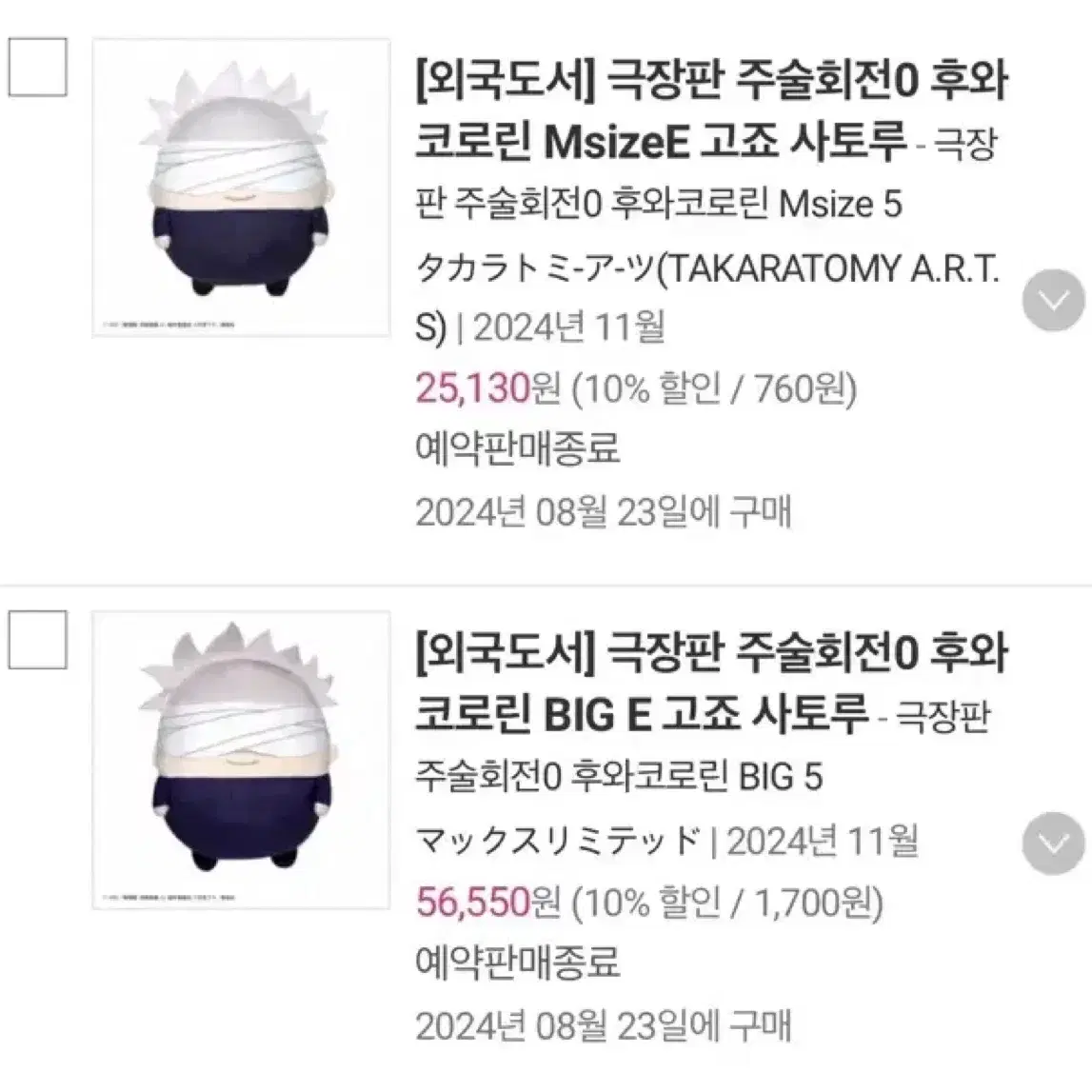Image resolution: width=1092 pixels, height=1092 pixels.
Task: Click the 25,130원 price text
Action: tap(487, 387)
